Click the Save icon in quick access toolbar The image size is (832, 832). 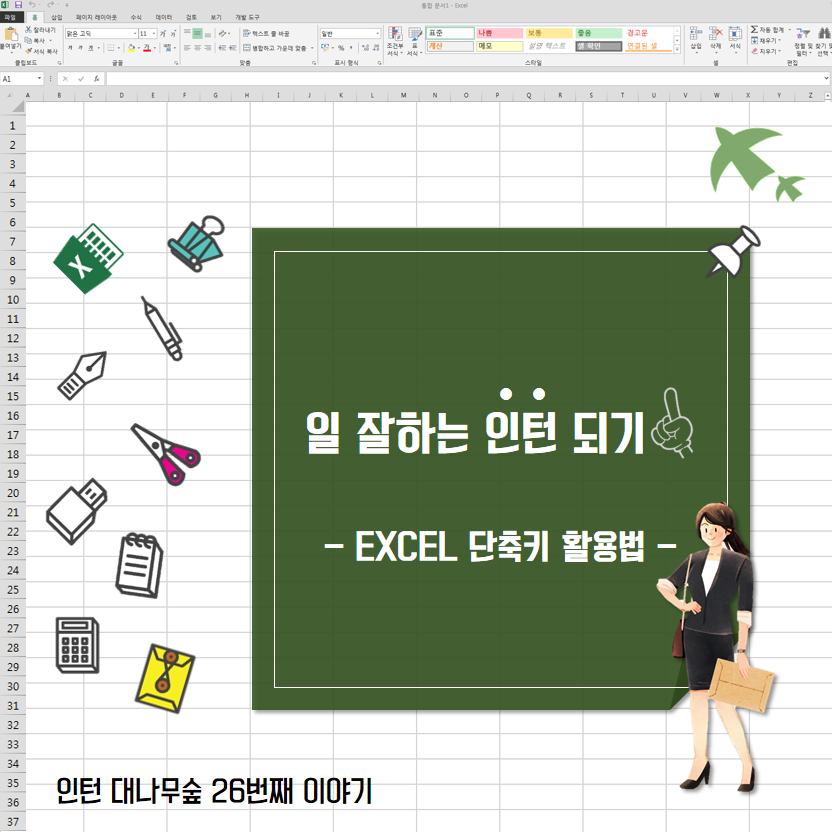click(x=19, y=5)
